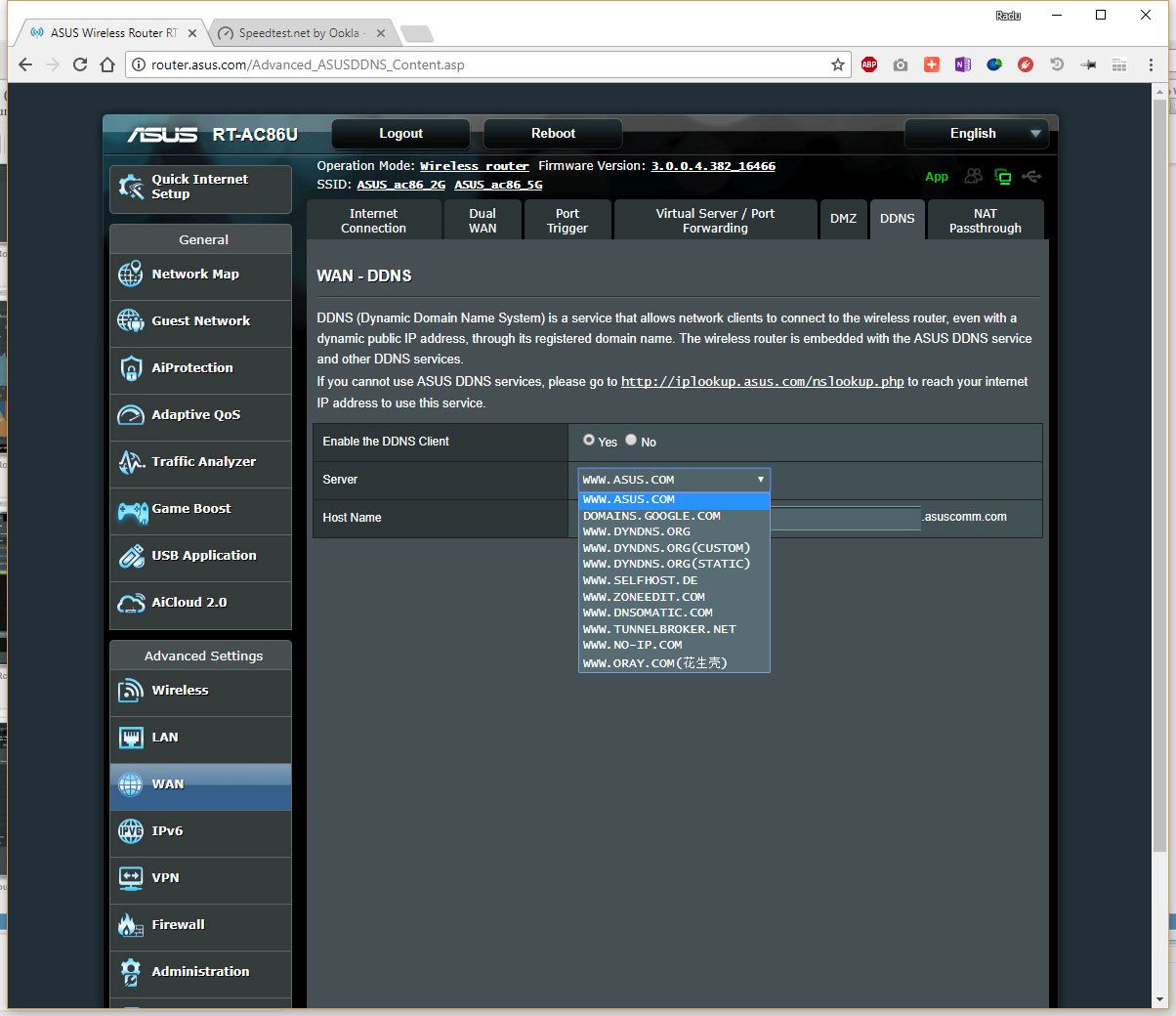Viewport: 1176px width, 1016px height.
Task: Click the Logout button
Action: tap(400, 134)
